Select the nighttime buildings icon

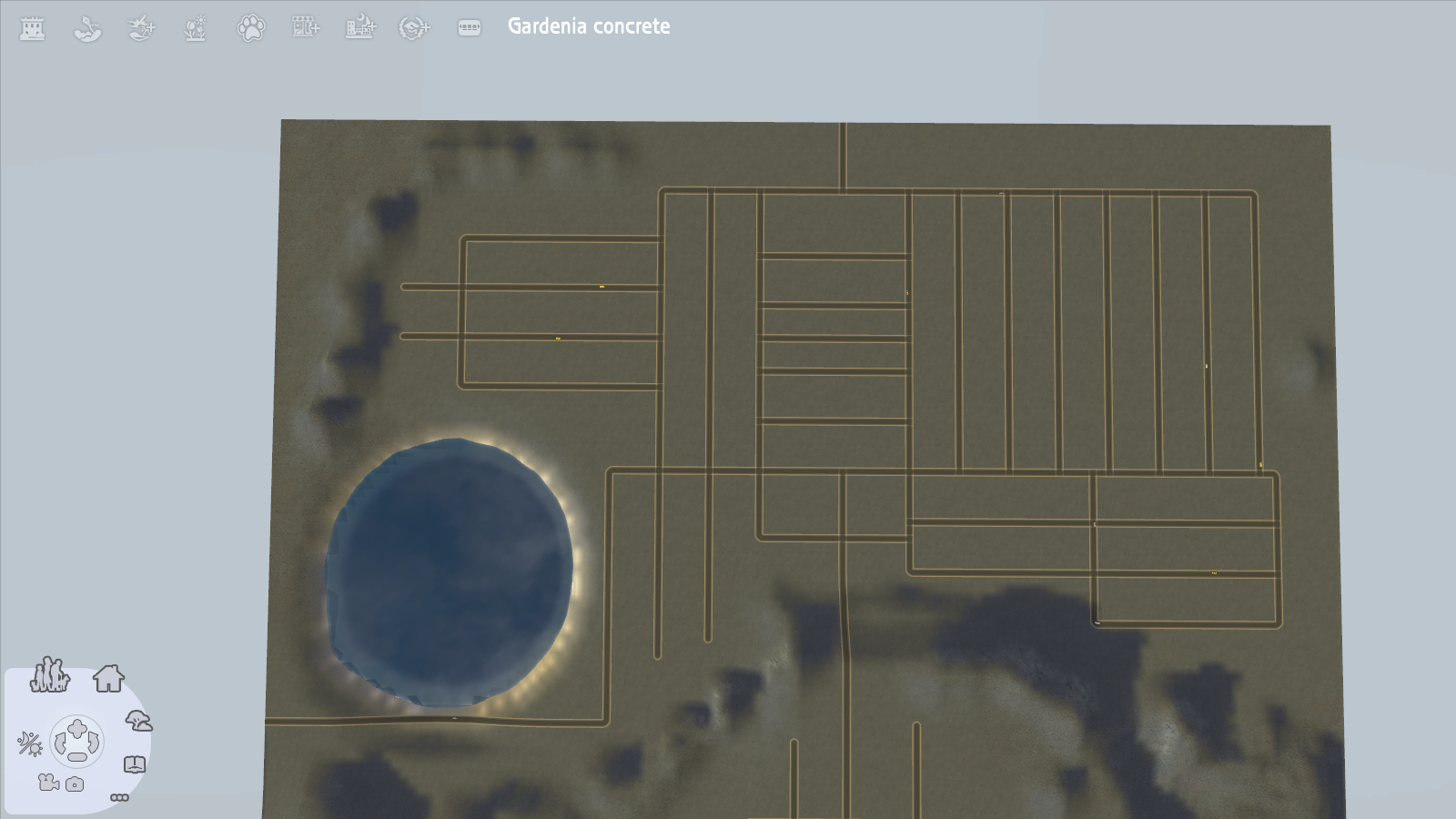pyautogui.click(x=361, y=27)
